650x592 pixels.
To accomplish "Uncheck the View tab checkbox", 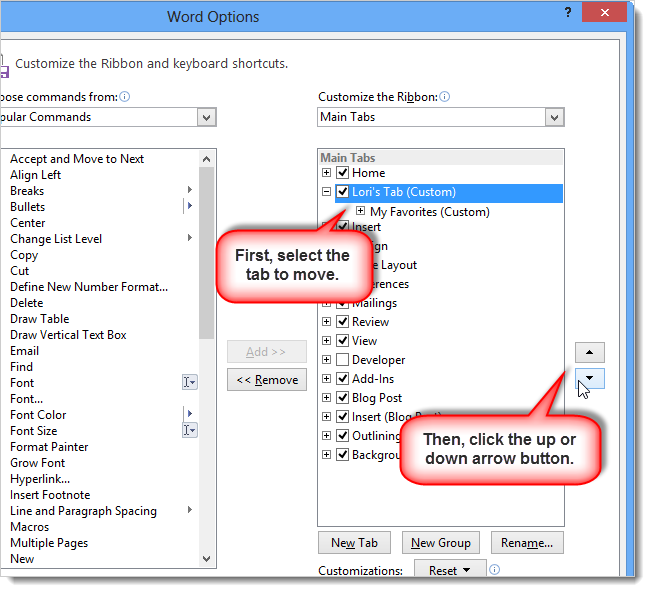I will coord(342,340).
